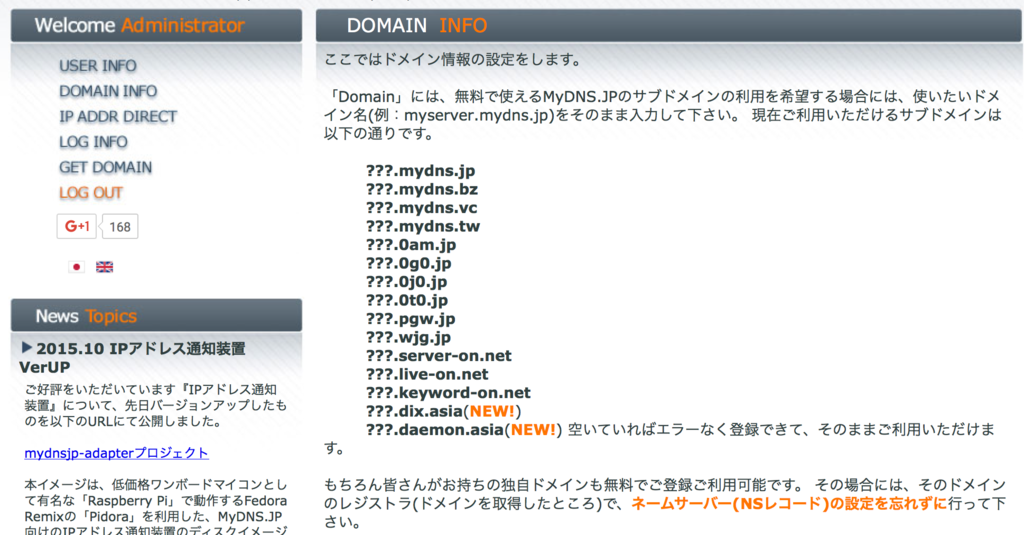Click the Google +1 button
Screen dimensions: 1024x535
click(76, 227)
